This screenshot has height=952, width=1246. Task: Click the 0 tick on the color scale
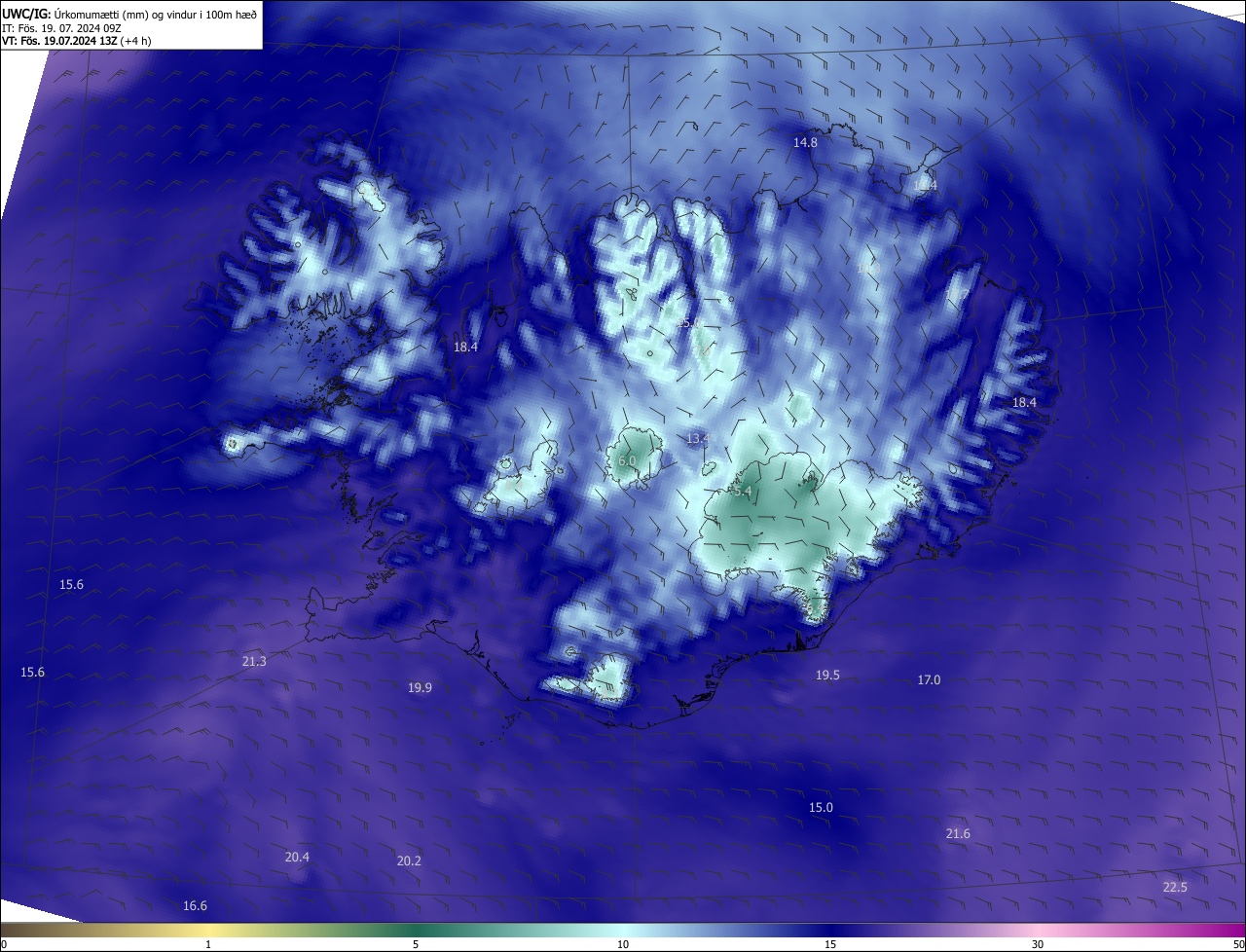pyautogui.click(x=4, y=944)
